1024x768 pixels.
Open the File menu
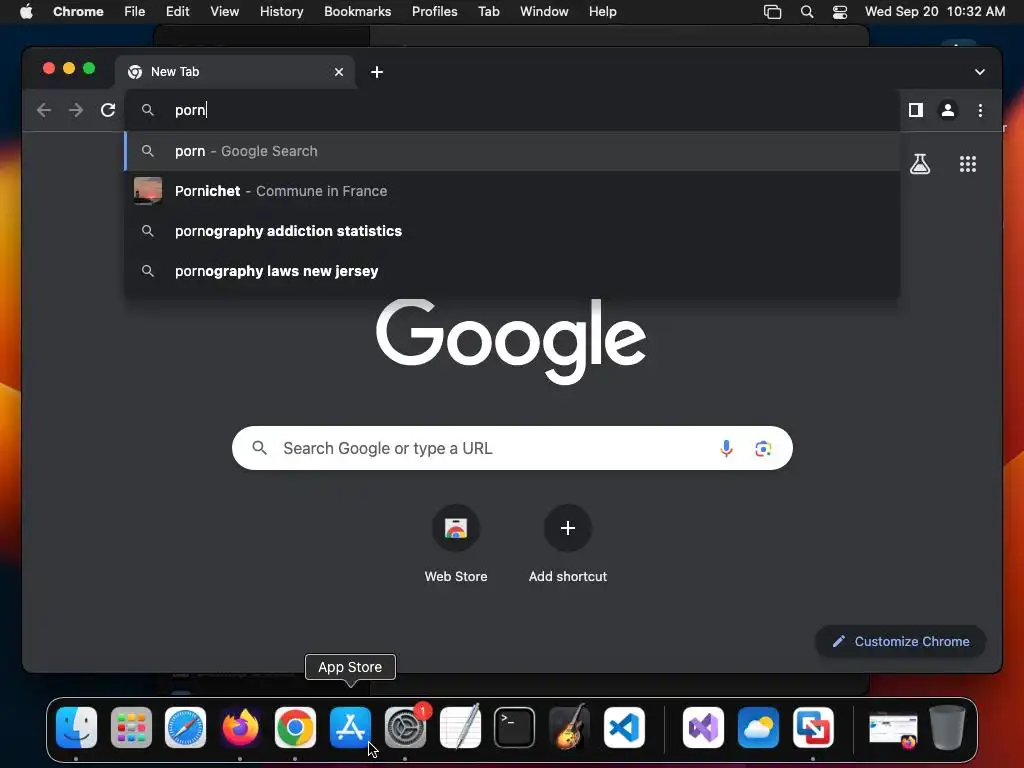click(135, 12)
